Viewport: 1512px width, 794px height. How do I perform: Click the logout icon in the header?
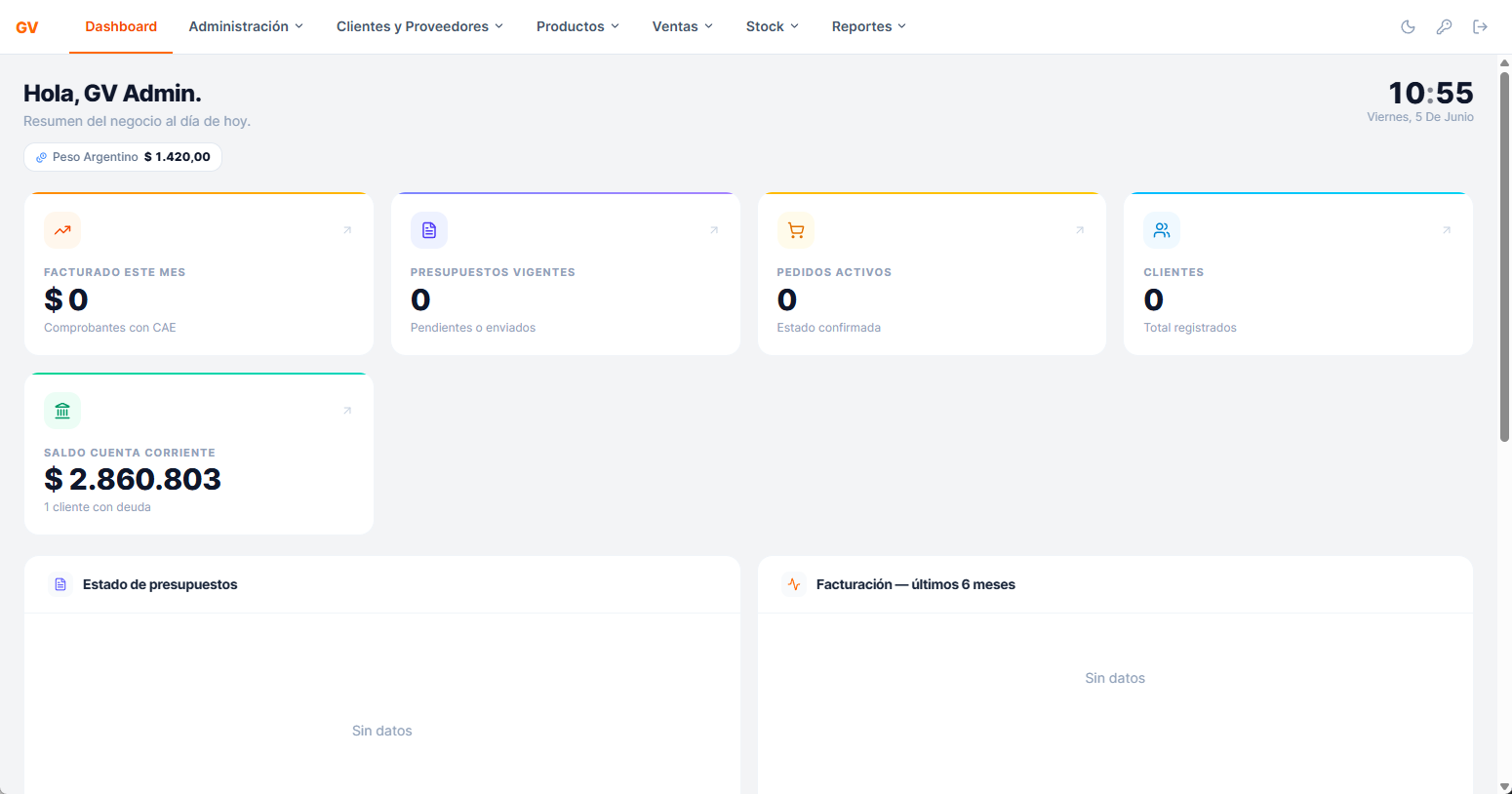(x=1480, y=27)
